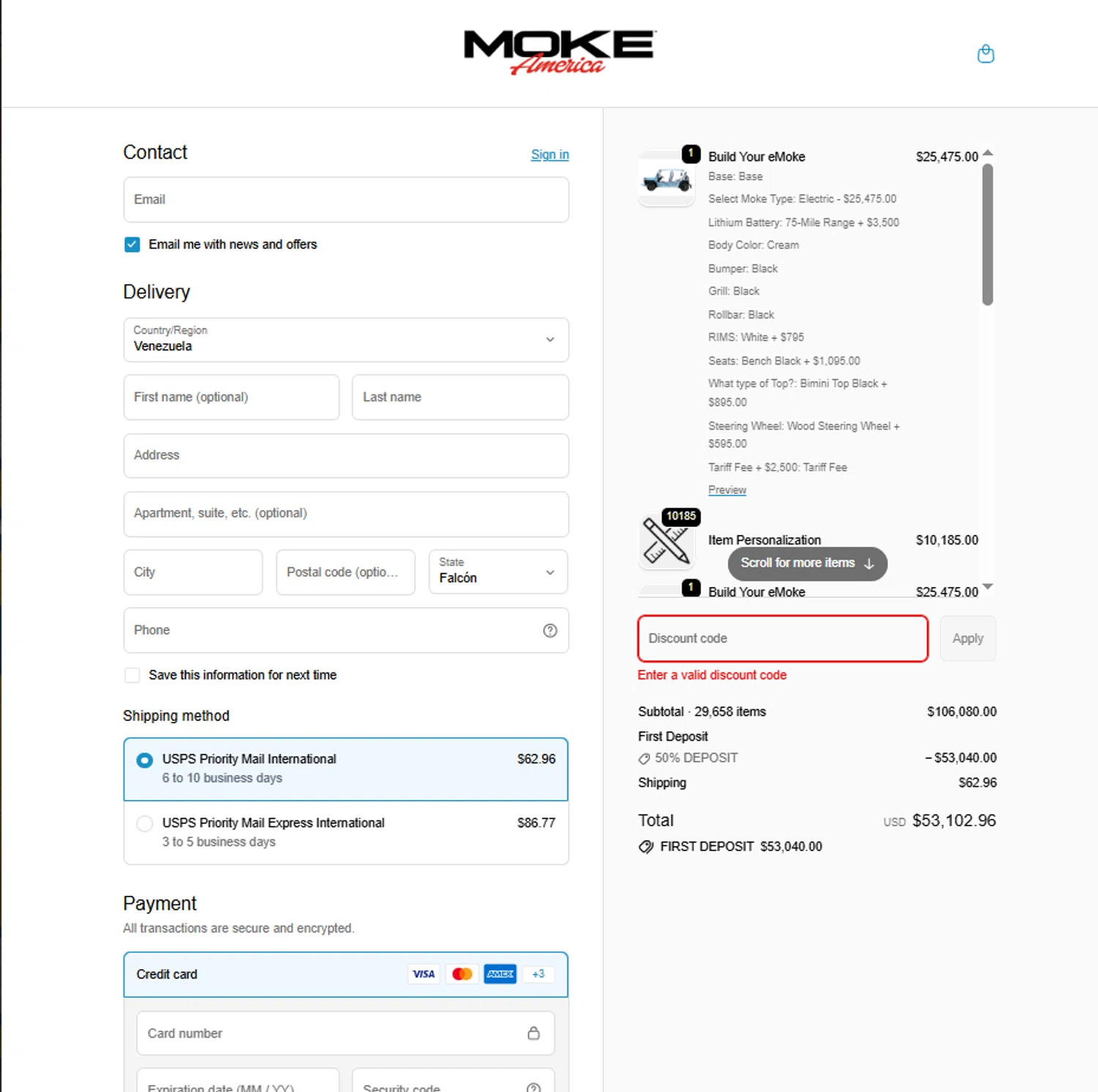Click 'RIMS: White + $795' line
Image resolution: width=1098 pixels, height=1092 pixels.
755,337
